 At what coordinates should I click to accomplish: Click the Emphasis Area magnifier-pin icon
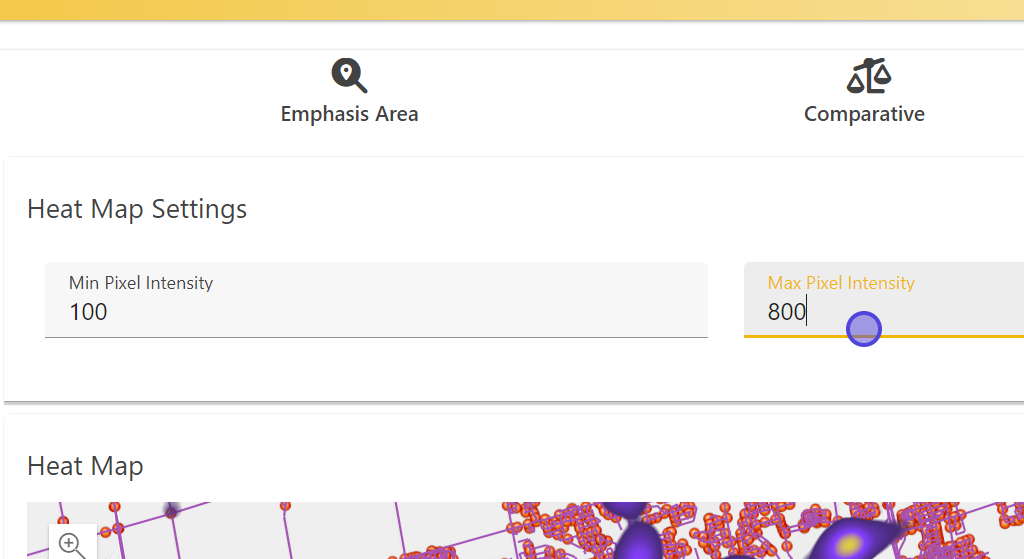coord(349,76)
